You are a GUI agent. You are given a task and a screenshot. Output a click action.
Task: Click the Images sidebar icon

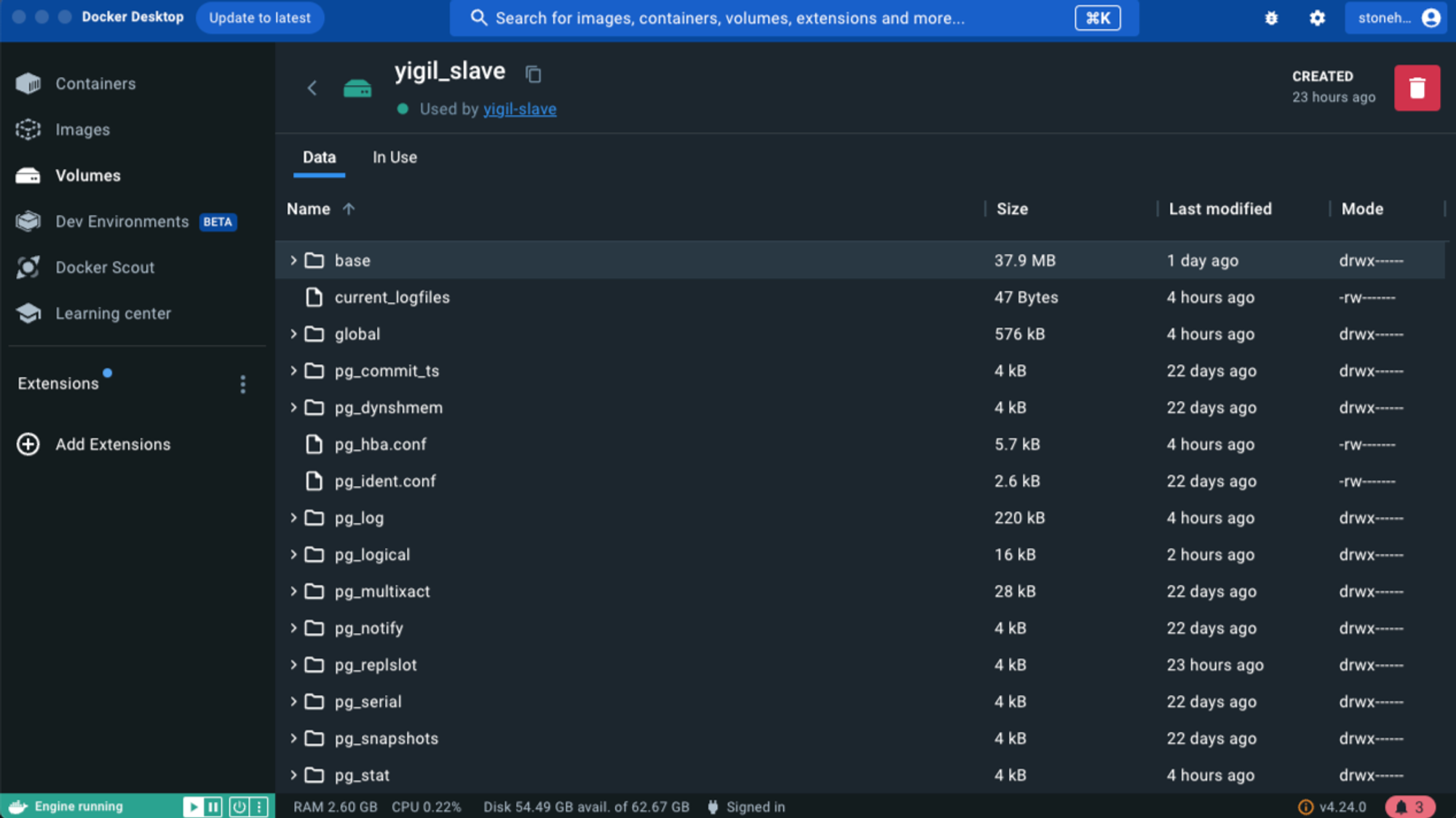[x=28, y=130]
